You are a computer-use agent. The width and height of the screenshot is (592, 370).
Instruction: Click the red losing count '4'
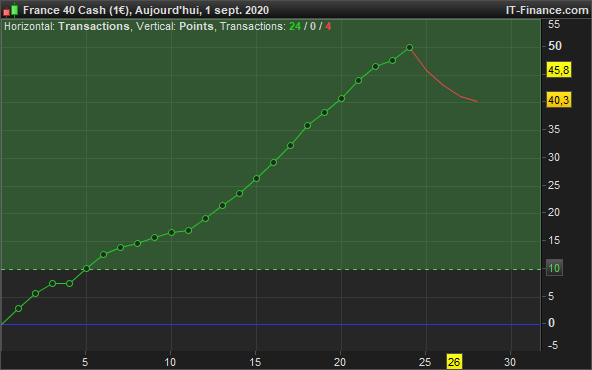(328, 26)
